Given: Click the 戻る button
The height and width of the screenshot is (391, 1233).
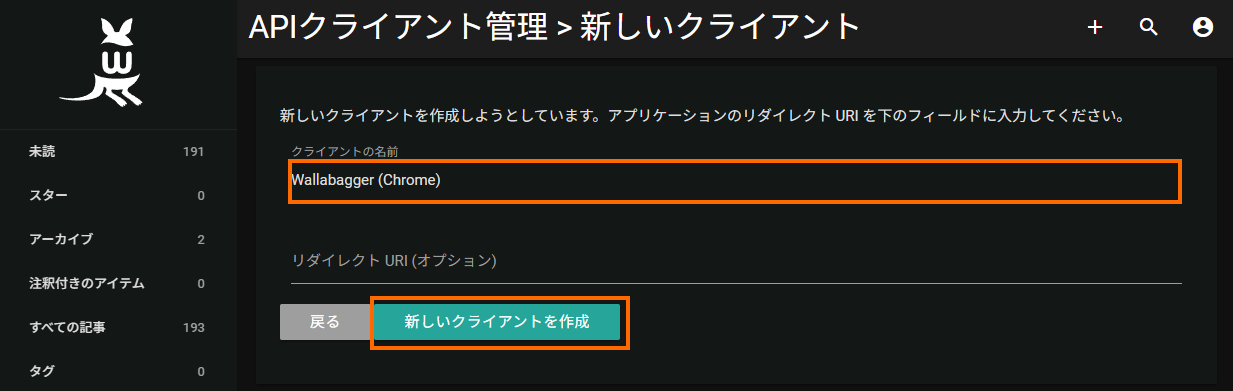Looking at the screenshot, I should (x=325, y=322).
